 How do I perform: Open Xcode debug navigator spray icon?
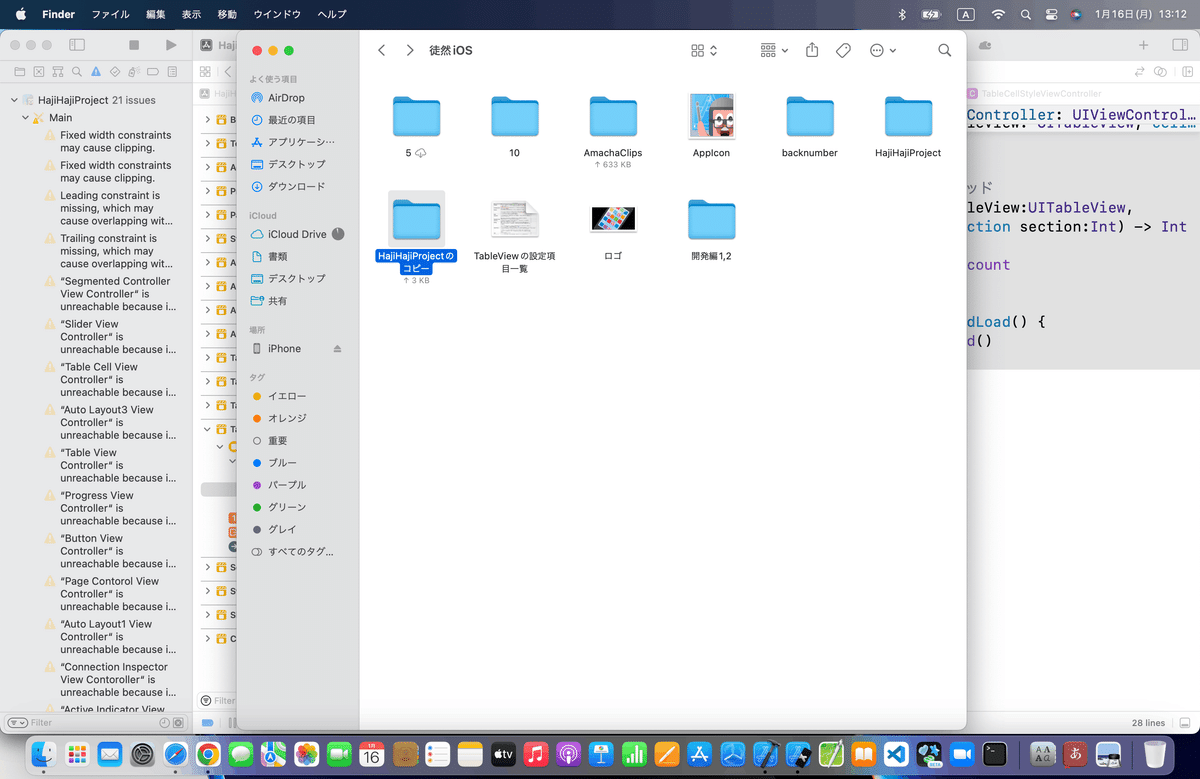click(x=134, y=71)
